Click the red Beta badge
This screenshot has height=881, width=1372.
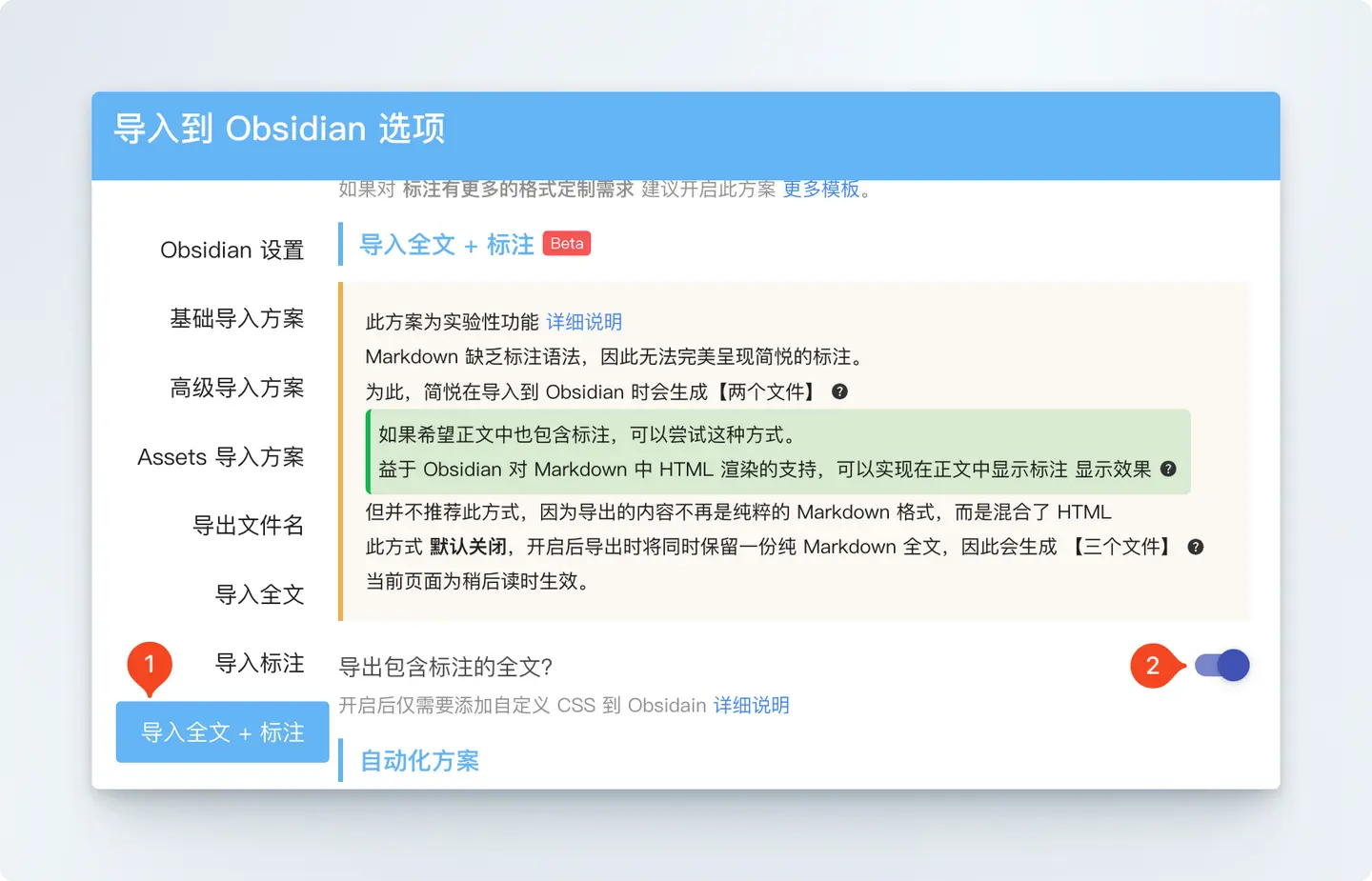[567, 244]
